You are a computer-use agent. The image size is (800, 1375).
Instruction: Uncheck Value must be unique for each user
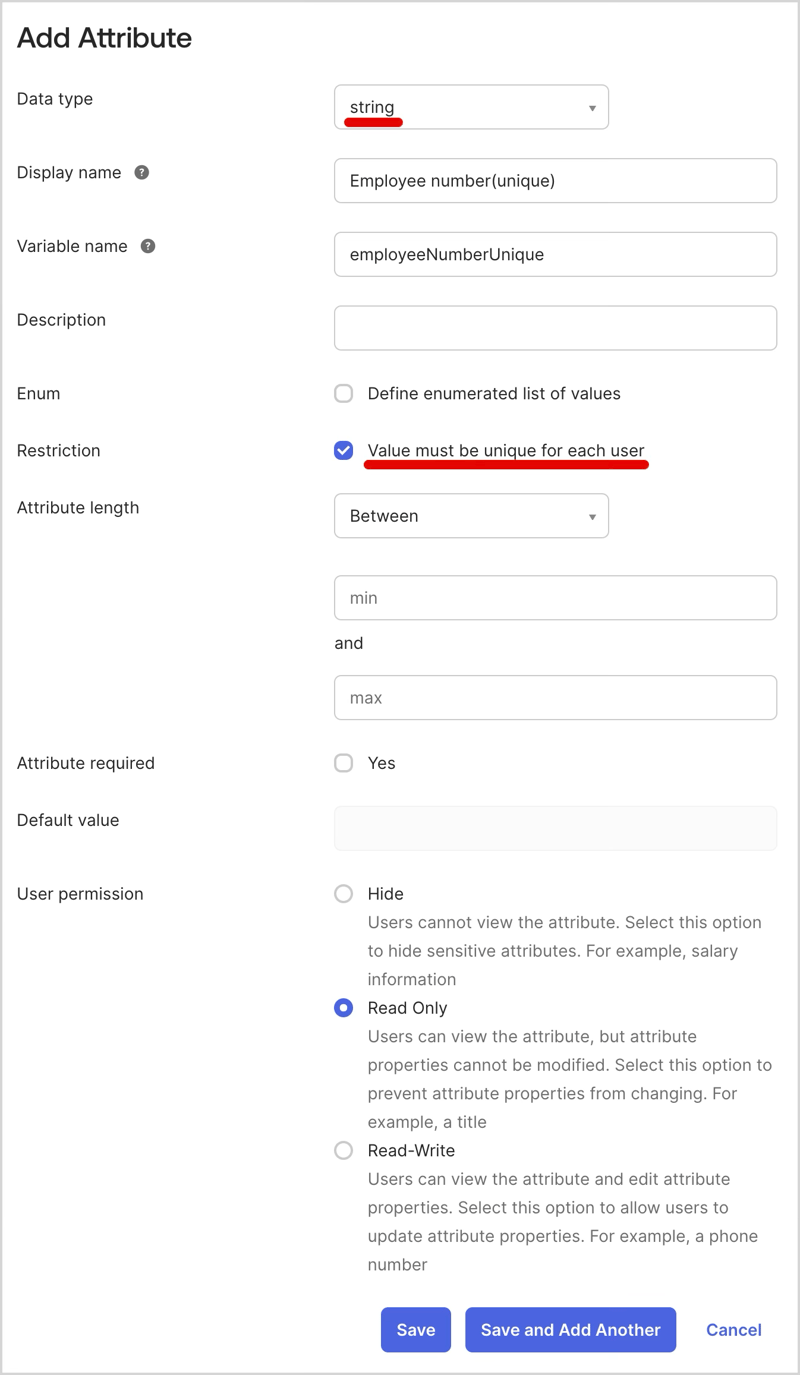tap(344, 450)
